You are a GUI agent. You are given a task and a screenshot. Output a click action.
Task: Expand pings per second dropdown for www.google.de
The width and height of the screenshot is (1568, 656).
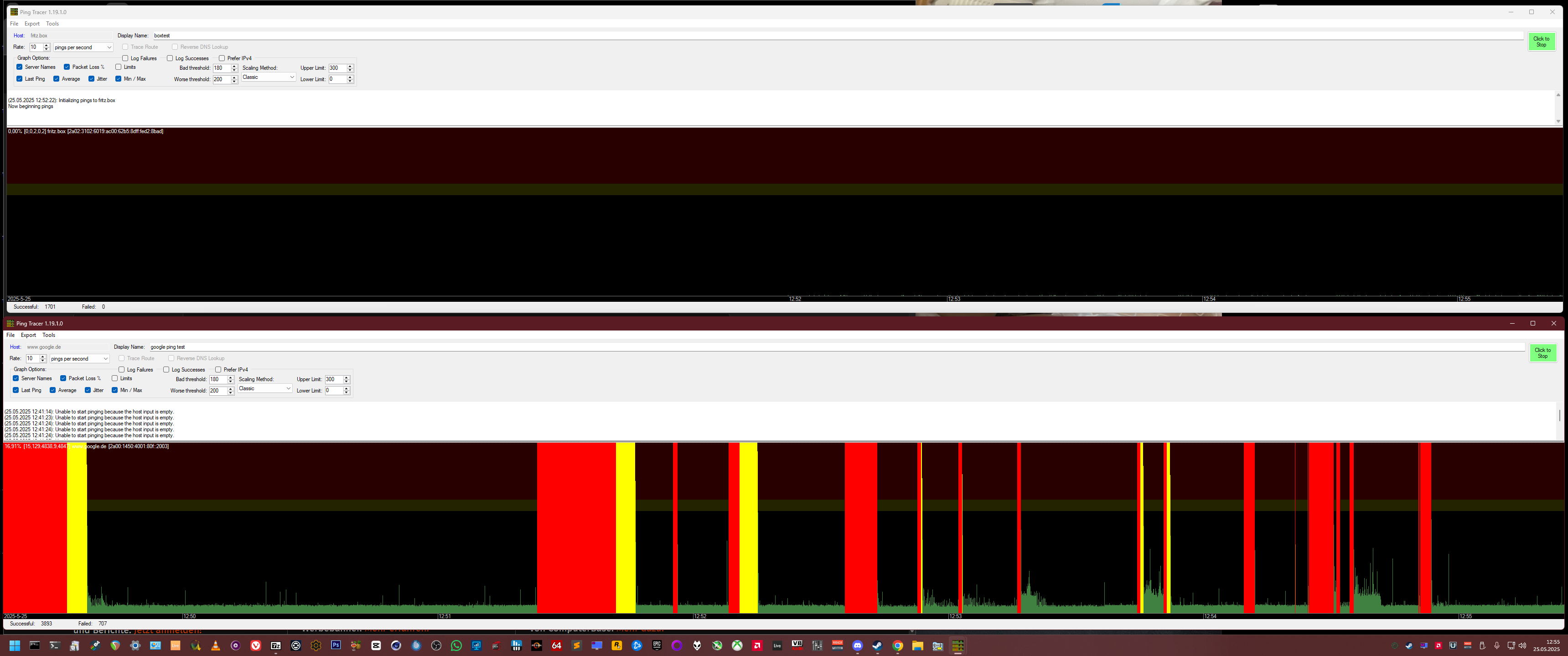(x=79, y=358)
